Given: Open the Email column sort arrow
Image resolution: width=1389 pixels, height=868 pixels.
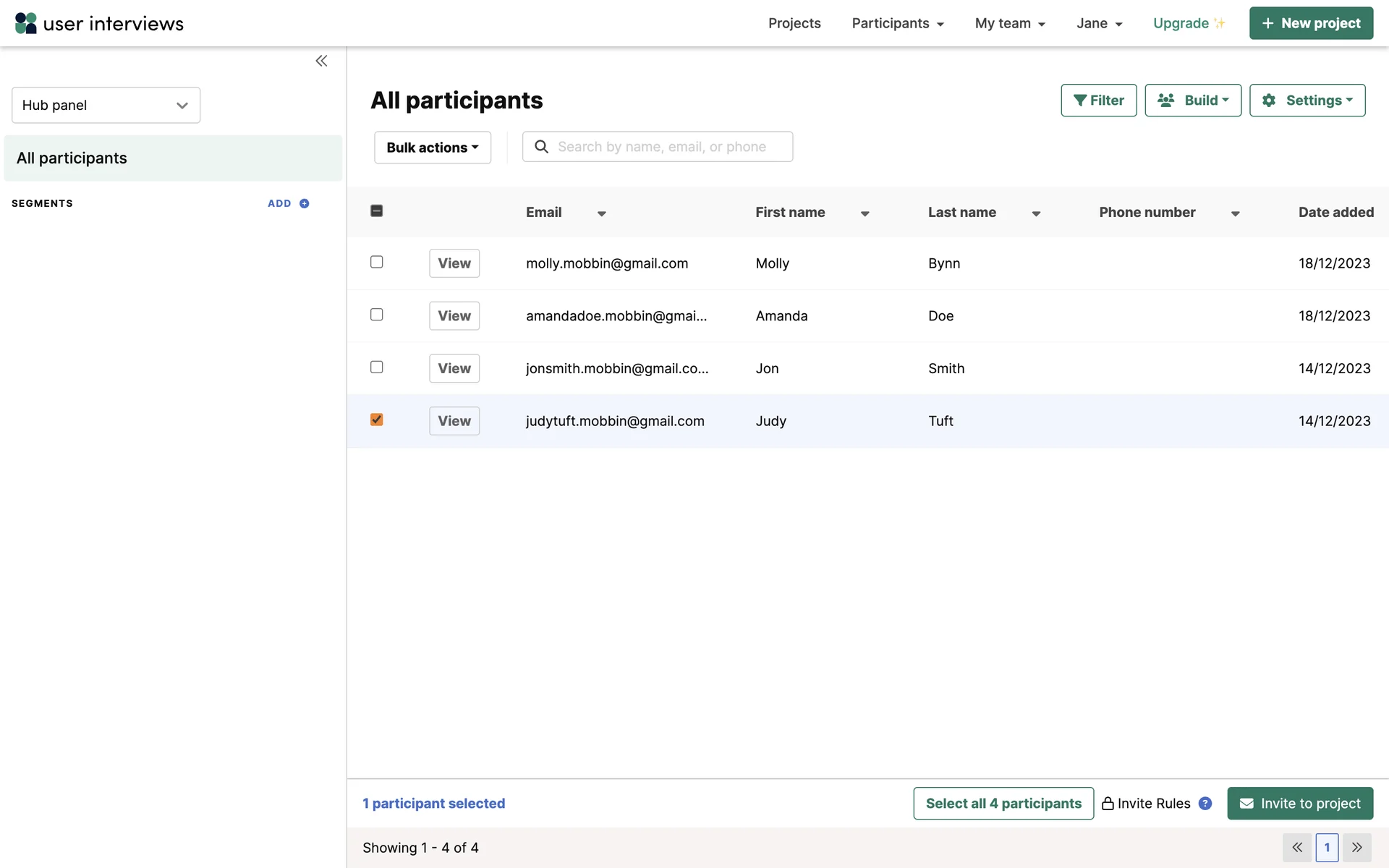Looking at the screenshot, I should coord(601,213).
